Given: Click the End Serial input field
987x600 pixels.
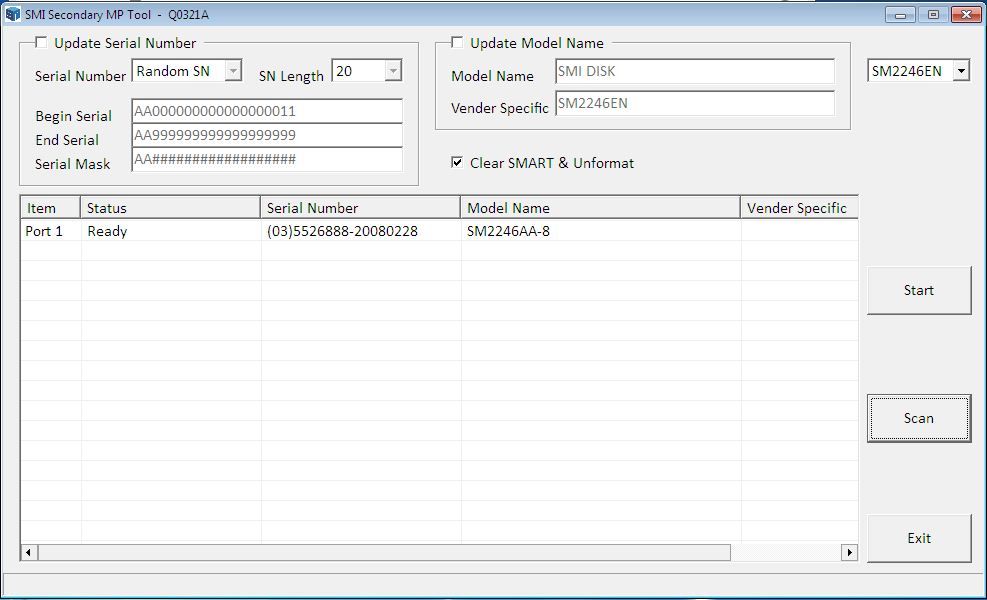Looking at the screenshot, I should click(267, 135).
